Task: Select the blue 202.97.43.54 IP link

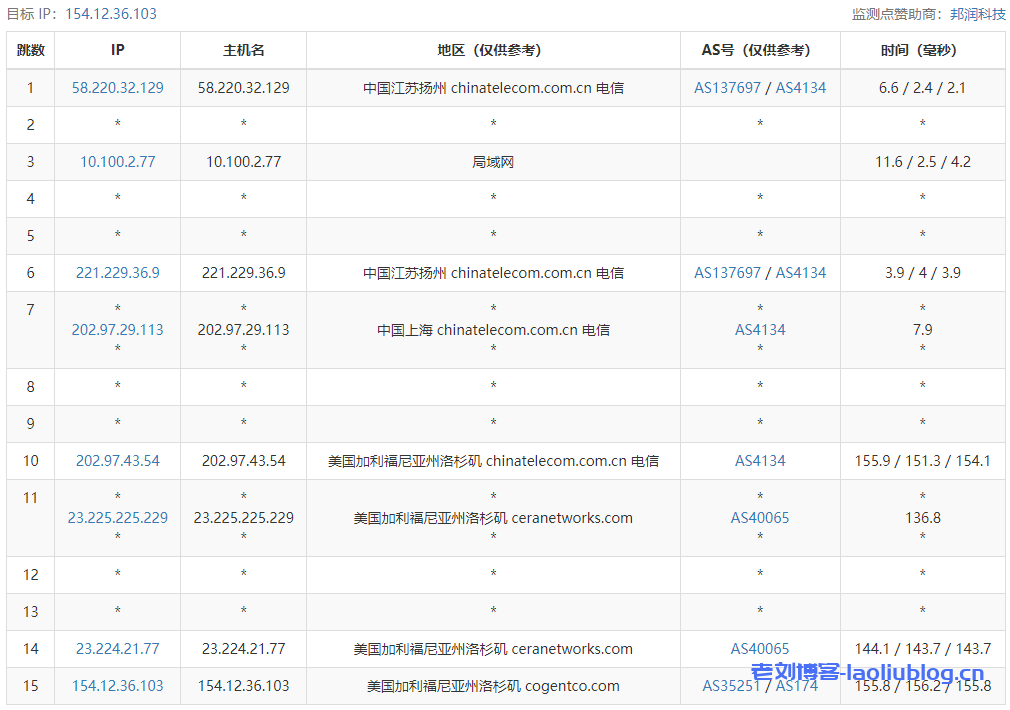Action: 118,461
